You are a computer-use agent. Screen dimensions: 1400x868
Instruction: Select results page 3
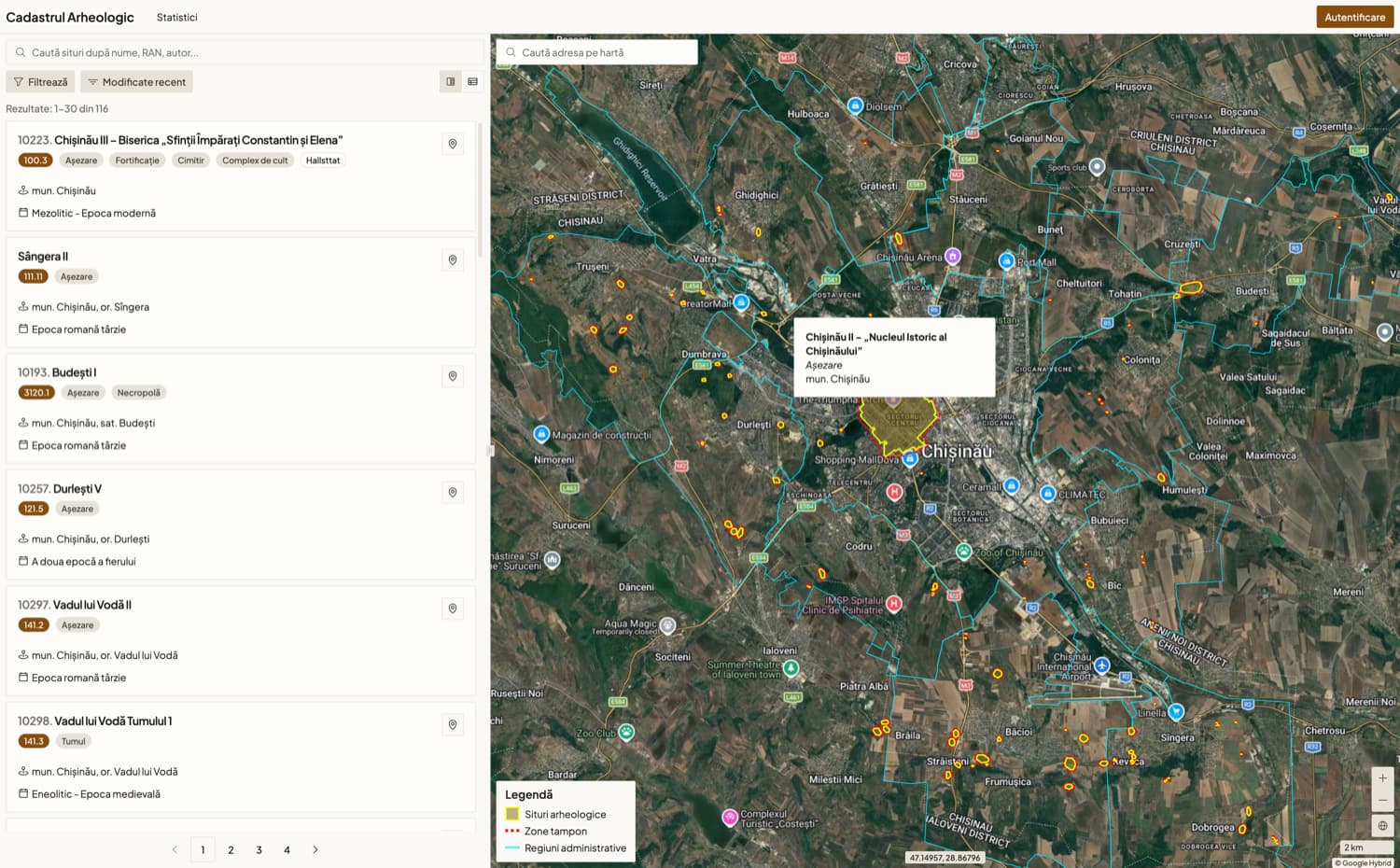(259, 849)
